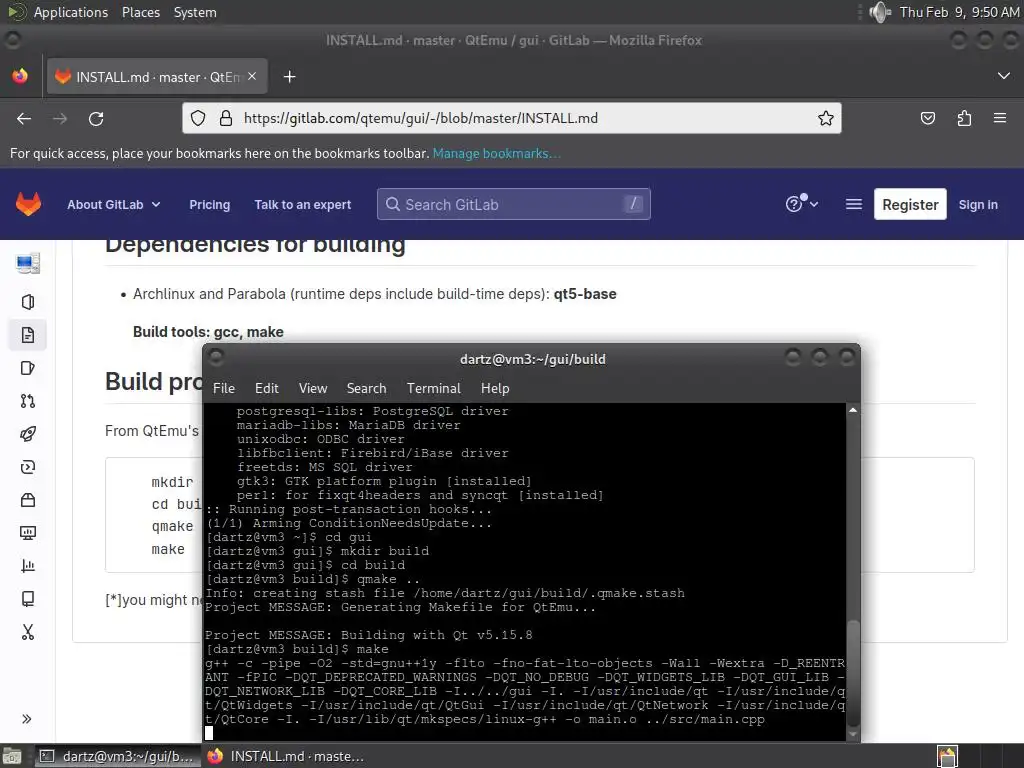Click bottom-right panel tray icon
Screen dimensions: 1024x768
coord(947,756)
